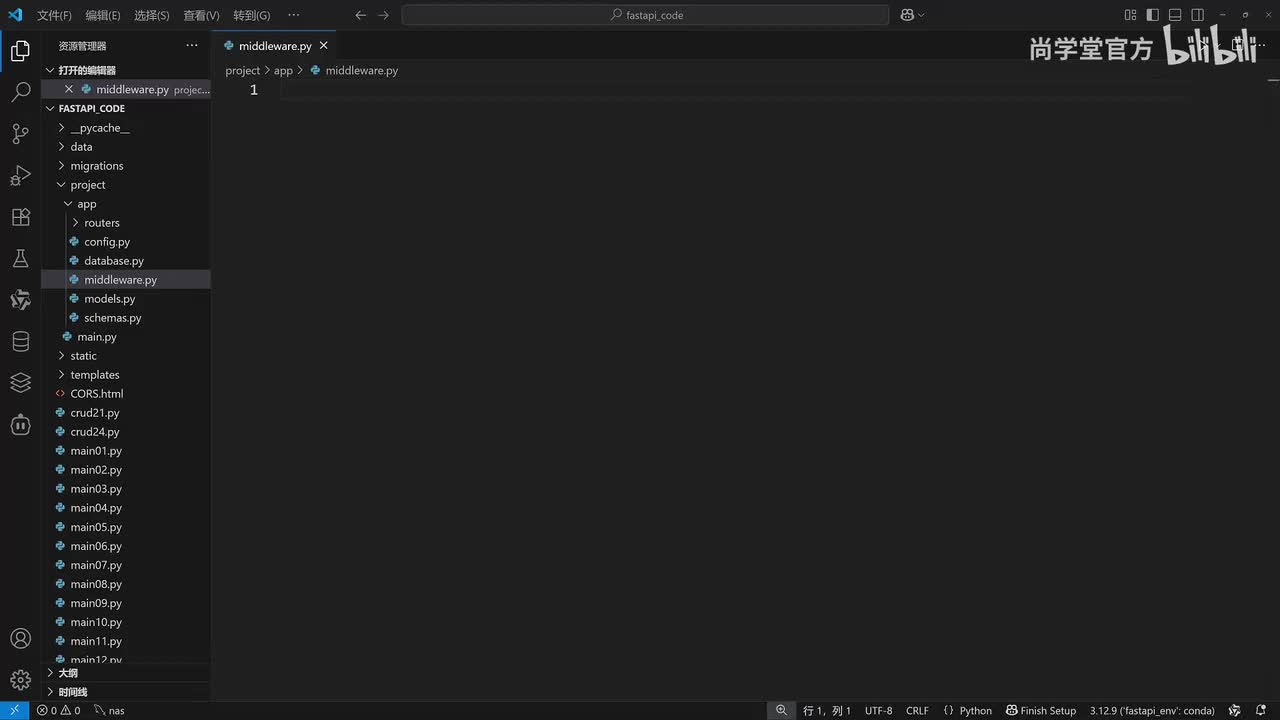Screen dimensions: 1280x720
Task: Open the Copilot dropdown chevron
Action: pos(921,15)
